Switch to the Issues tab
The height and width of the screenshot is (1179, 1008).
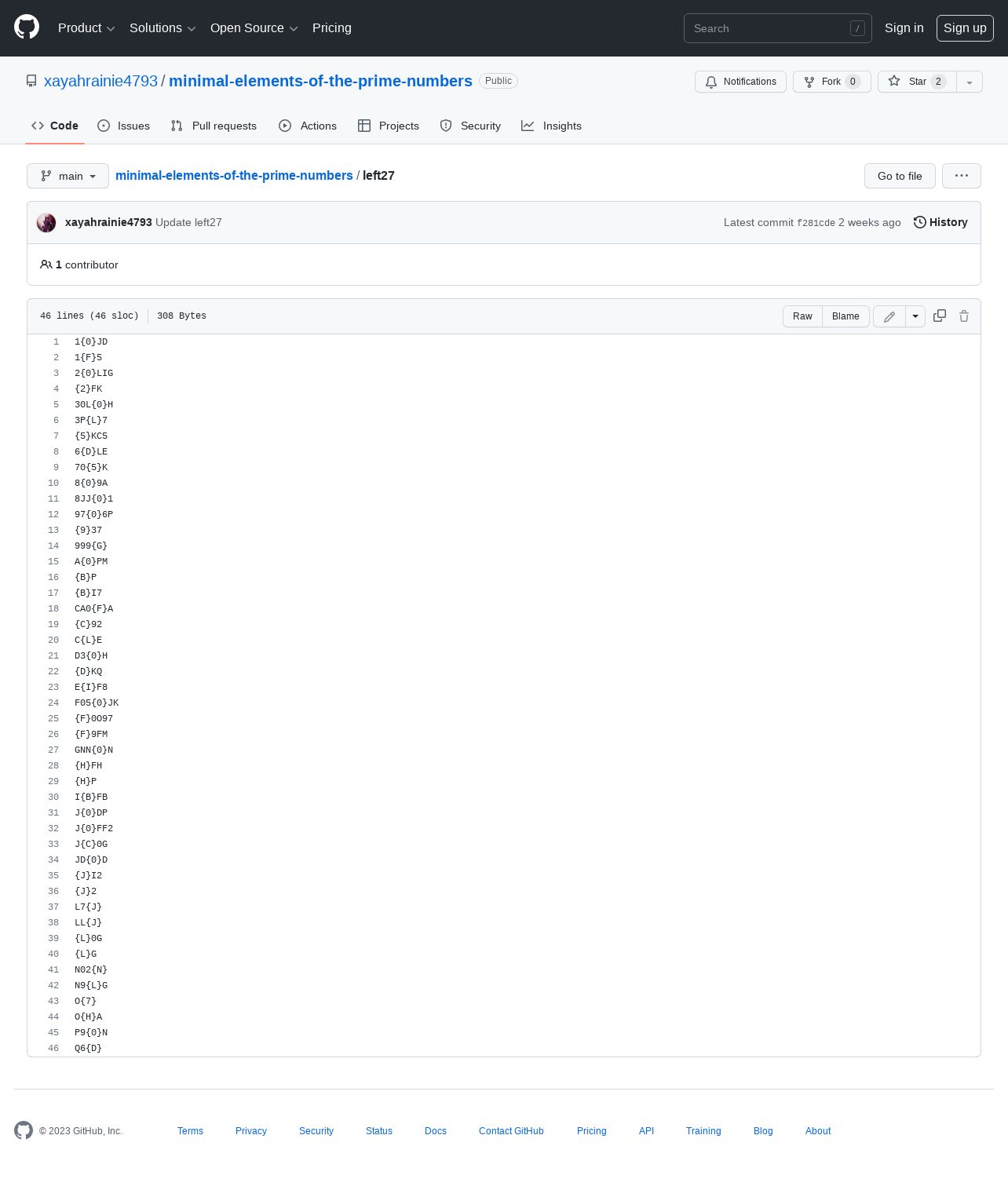coord(123,126)
